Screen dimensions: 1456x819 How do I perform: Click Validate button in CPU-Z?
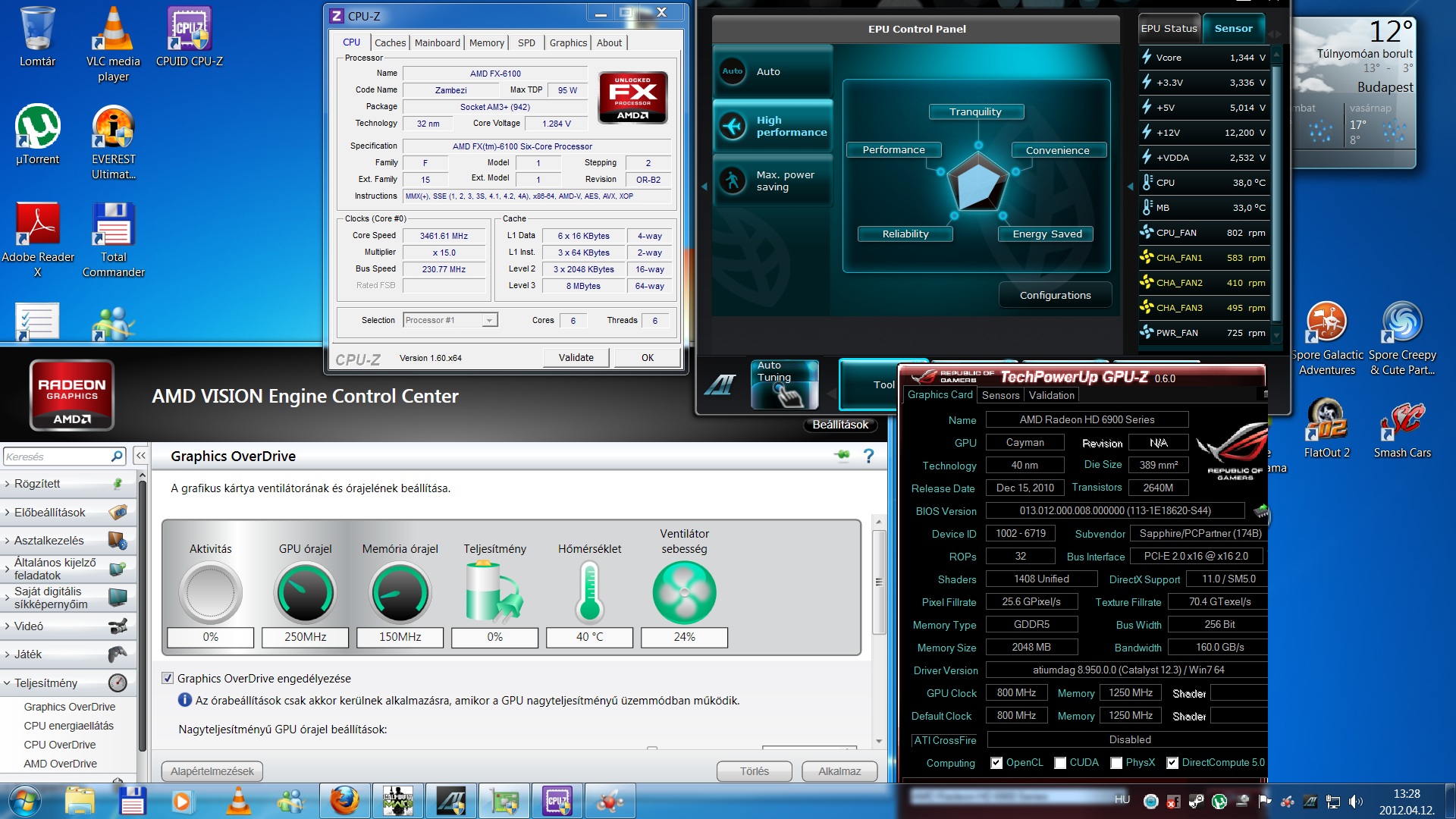(576, 358)
